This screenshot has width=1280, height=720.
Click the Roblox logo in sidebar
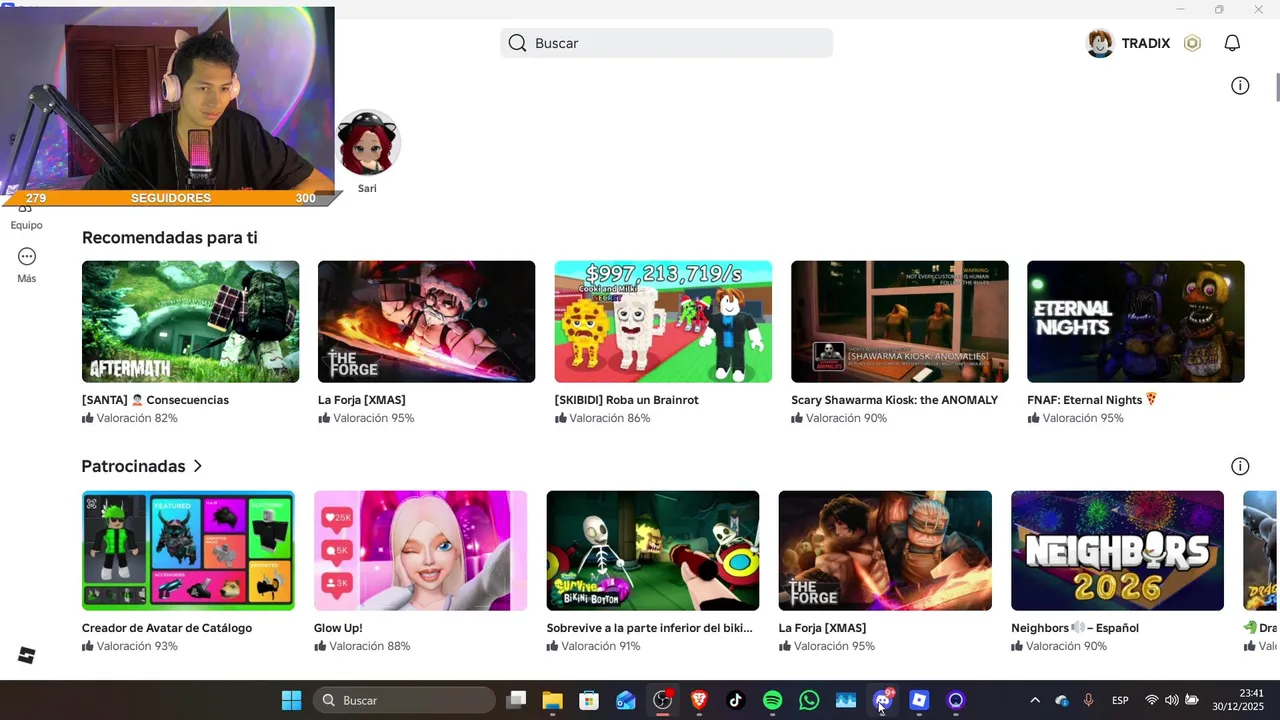coord(27,655)
